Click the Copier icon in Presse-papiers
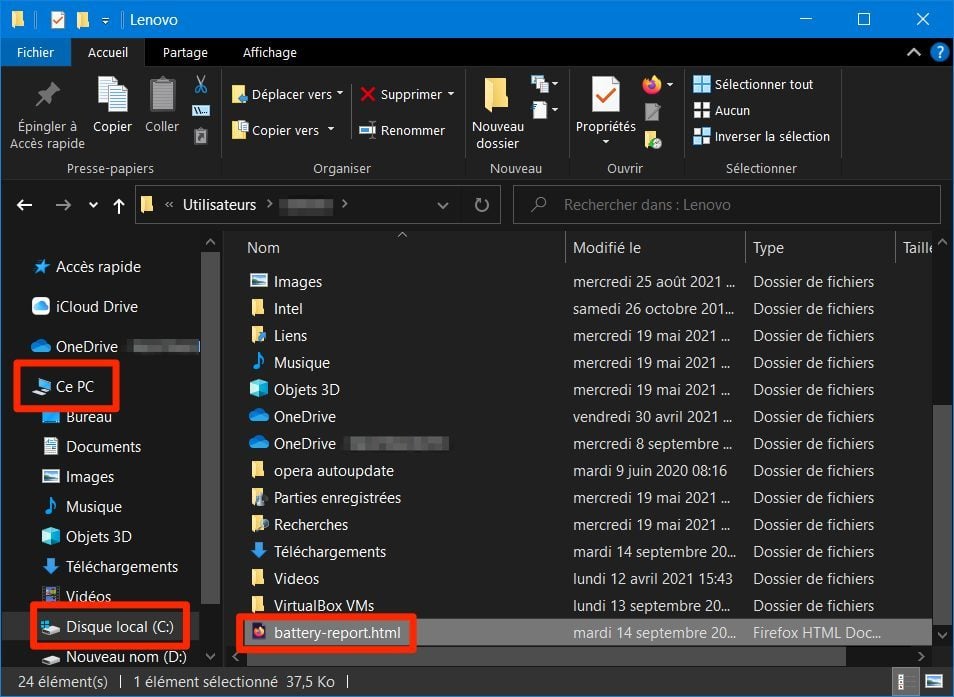 click(113, 94)
